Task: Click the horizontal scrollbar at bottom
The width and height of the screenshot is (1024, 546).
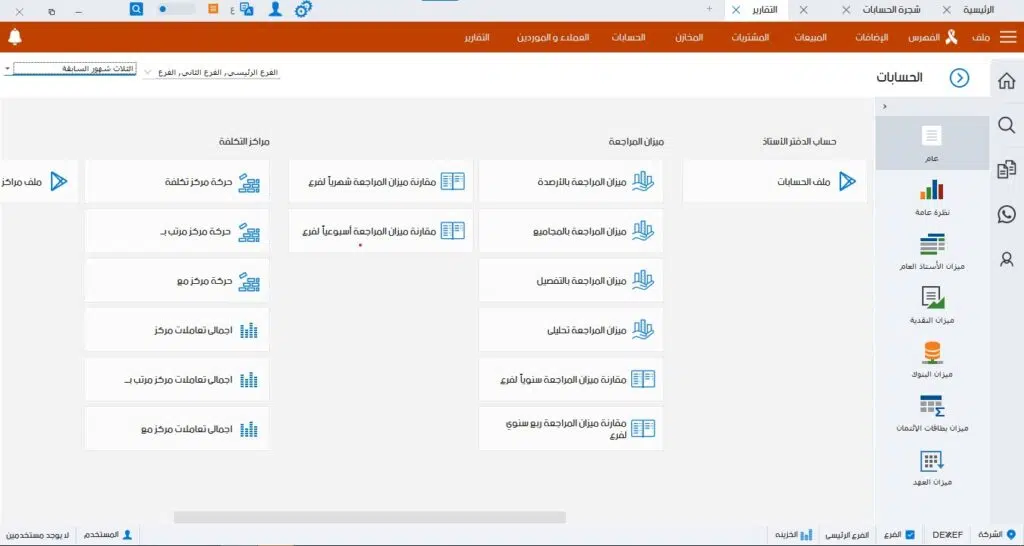Action: 370,517
